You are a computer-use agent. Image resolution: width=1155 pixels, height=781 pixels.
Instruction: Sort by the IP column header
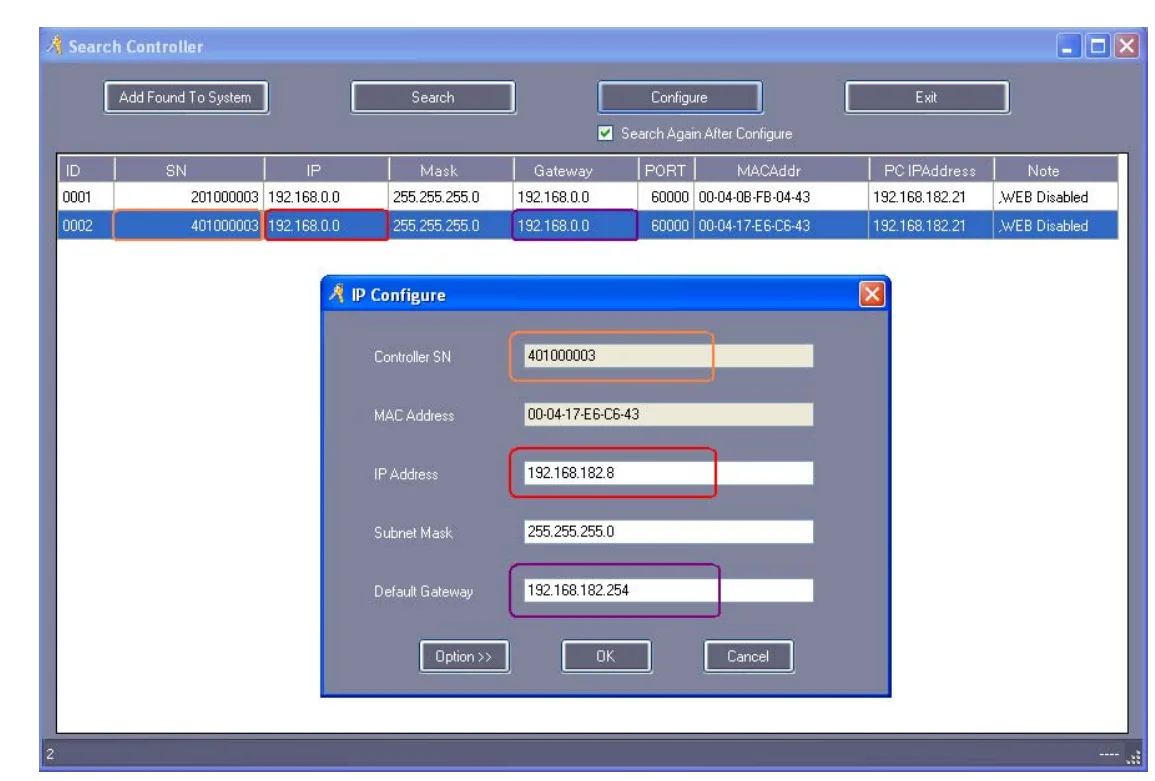click(326, 170)
